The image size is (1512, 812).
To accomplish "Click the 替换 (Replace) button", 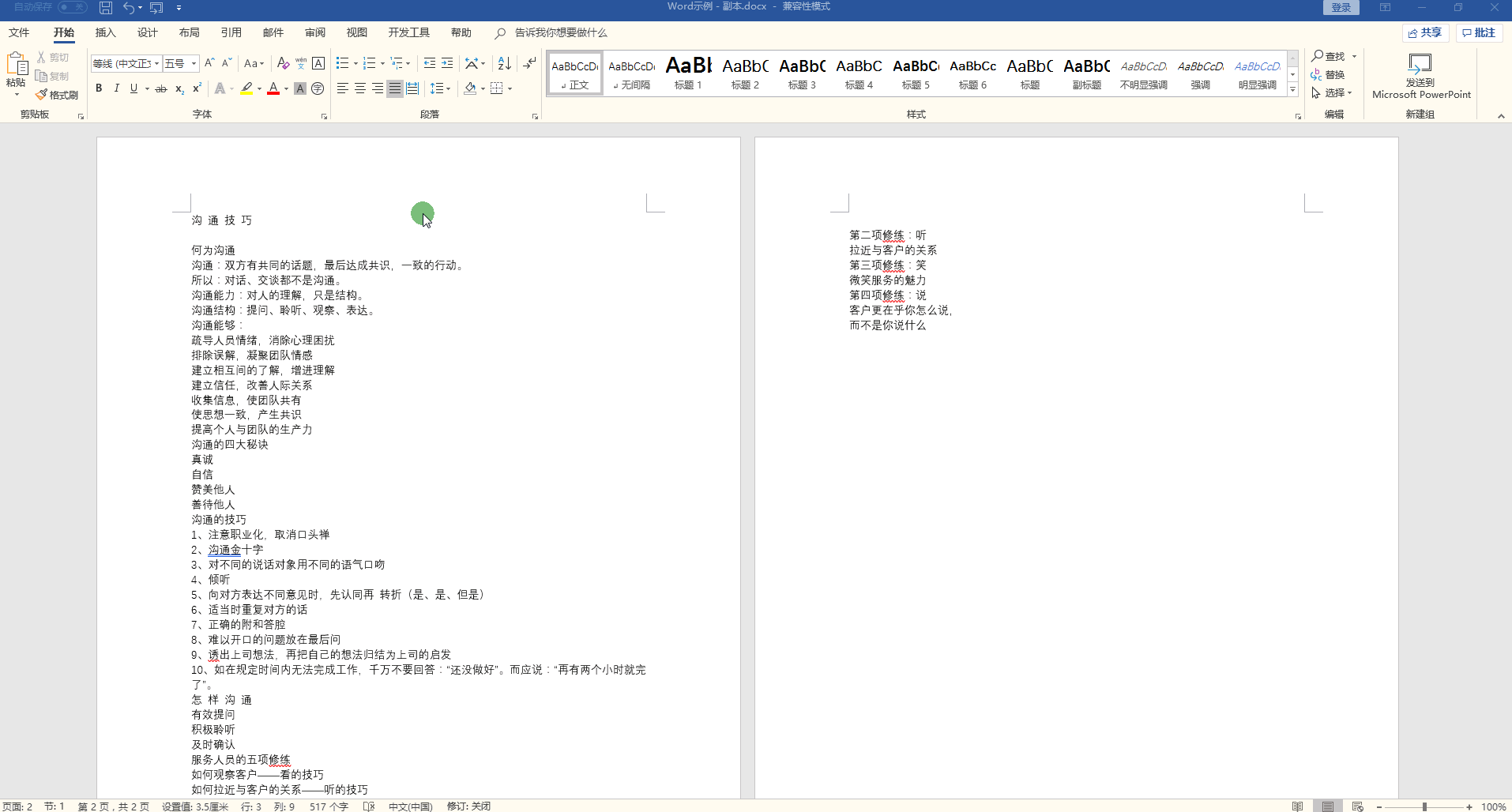I will point(1328,75).
